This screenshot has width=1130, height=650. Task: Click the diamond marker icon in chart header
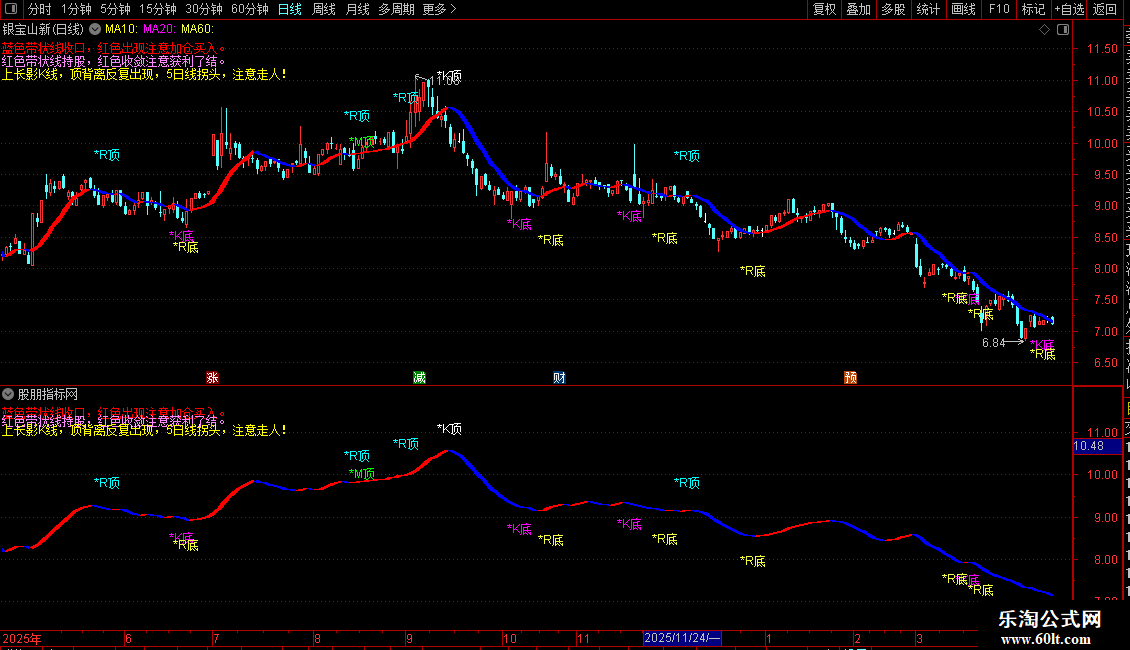tap(1044, 30)
